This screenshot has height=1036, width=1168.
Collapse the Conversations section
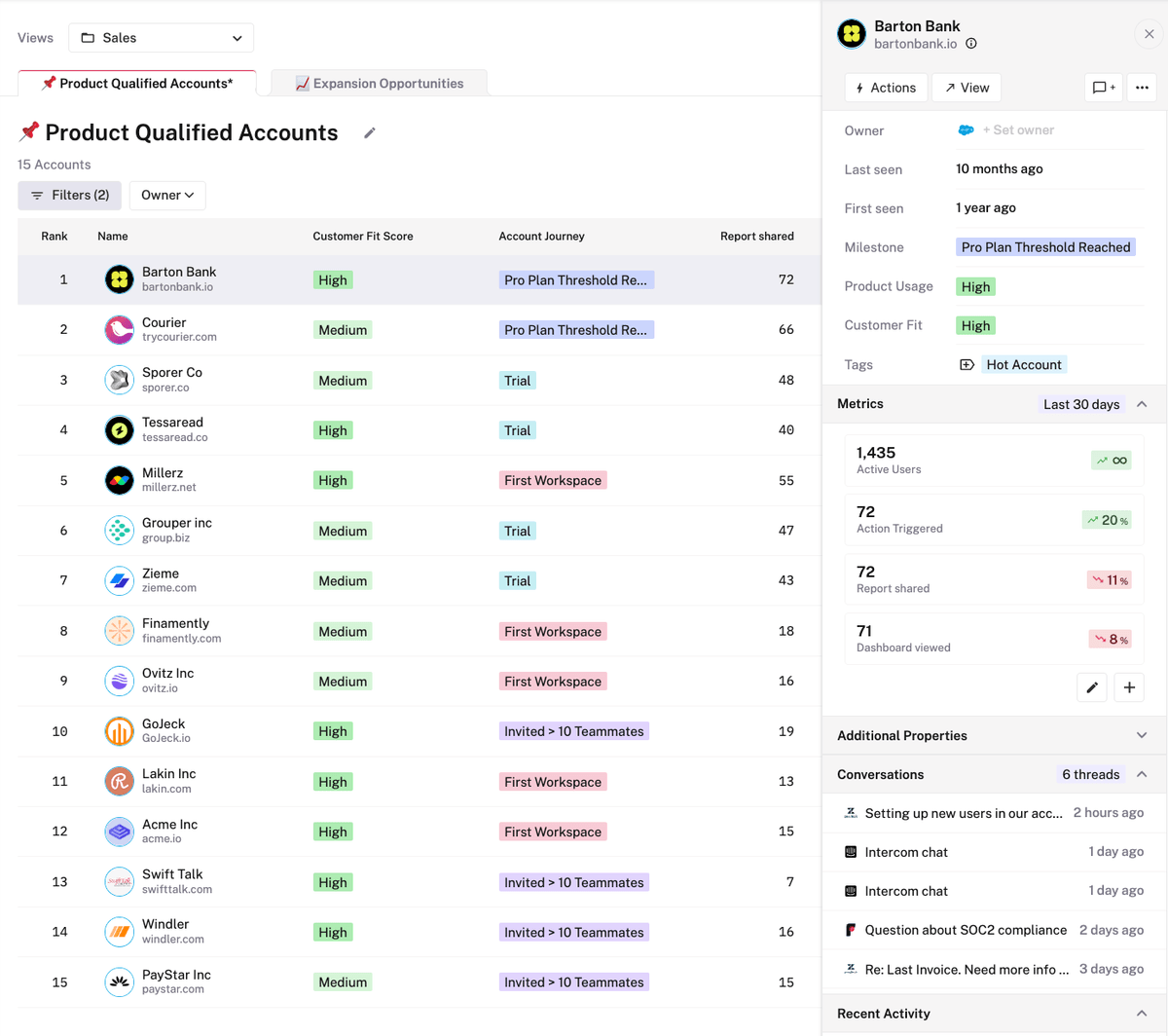1142,774
